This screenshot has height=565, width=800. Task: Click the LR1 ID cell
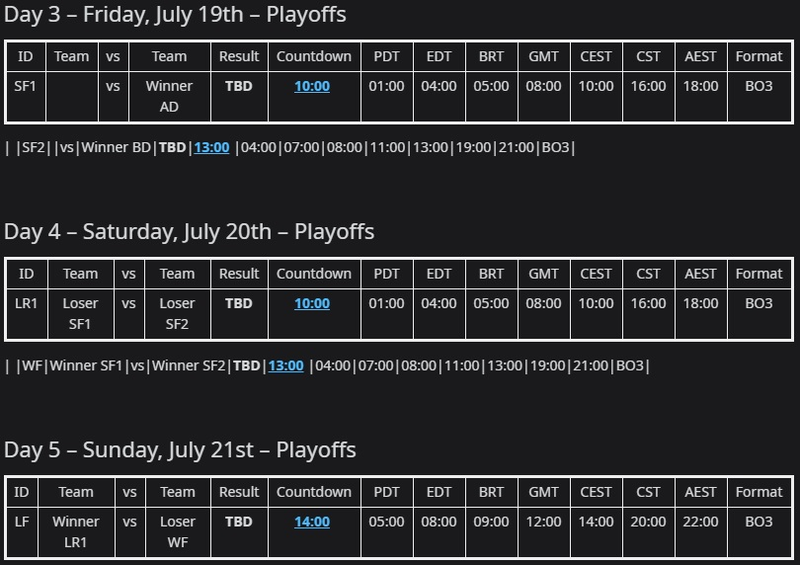point(26,314)
